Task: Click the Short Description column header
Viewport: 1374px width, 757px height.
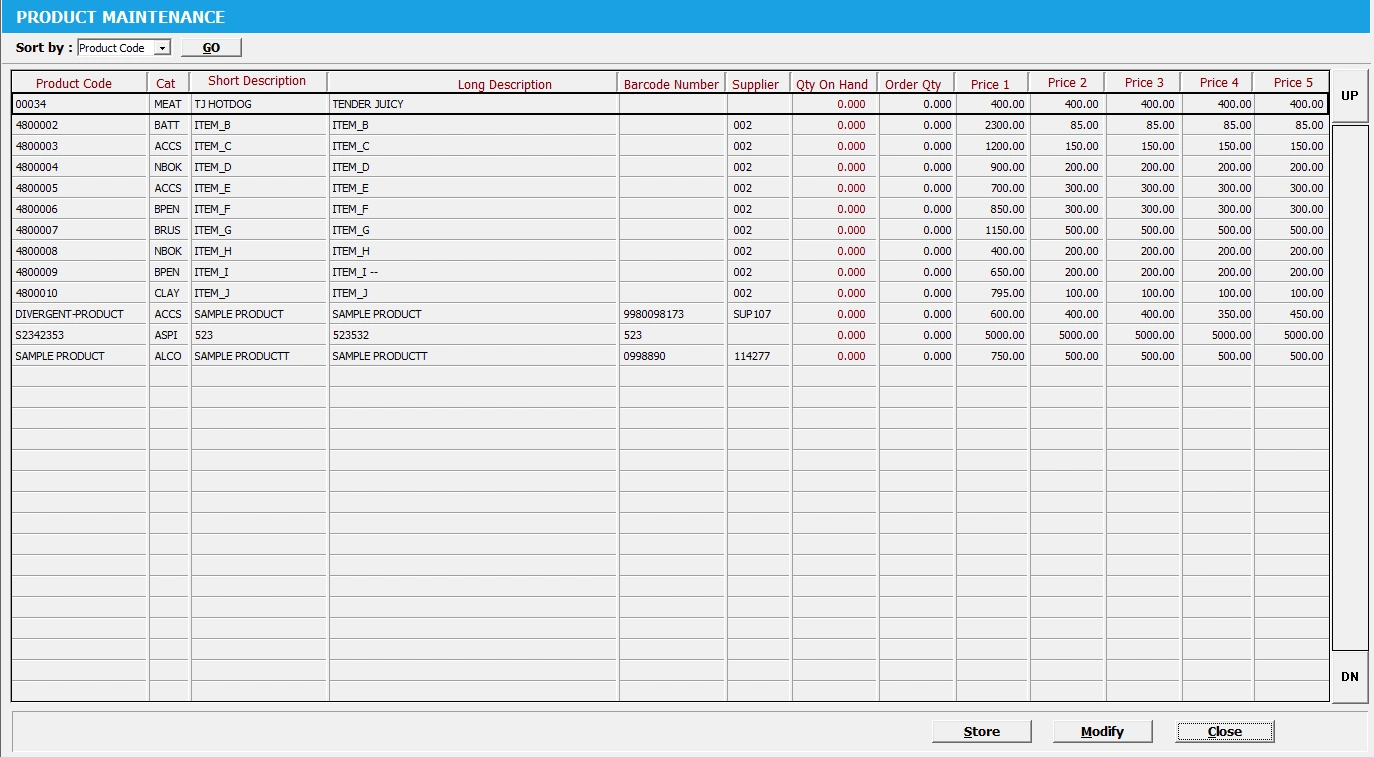Action: coord(259,82)
